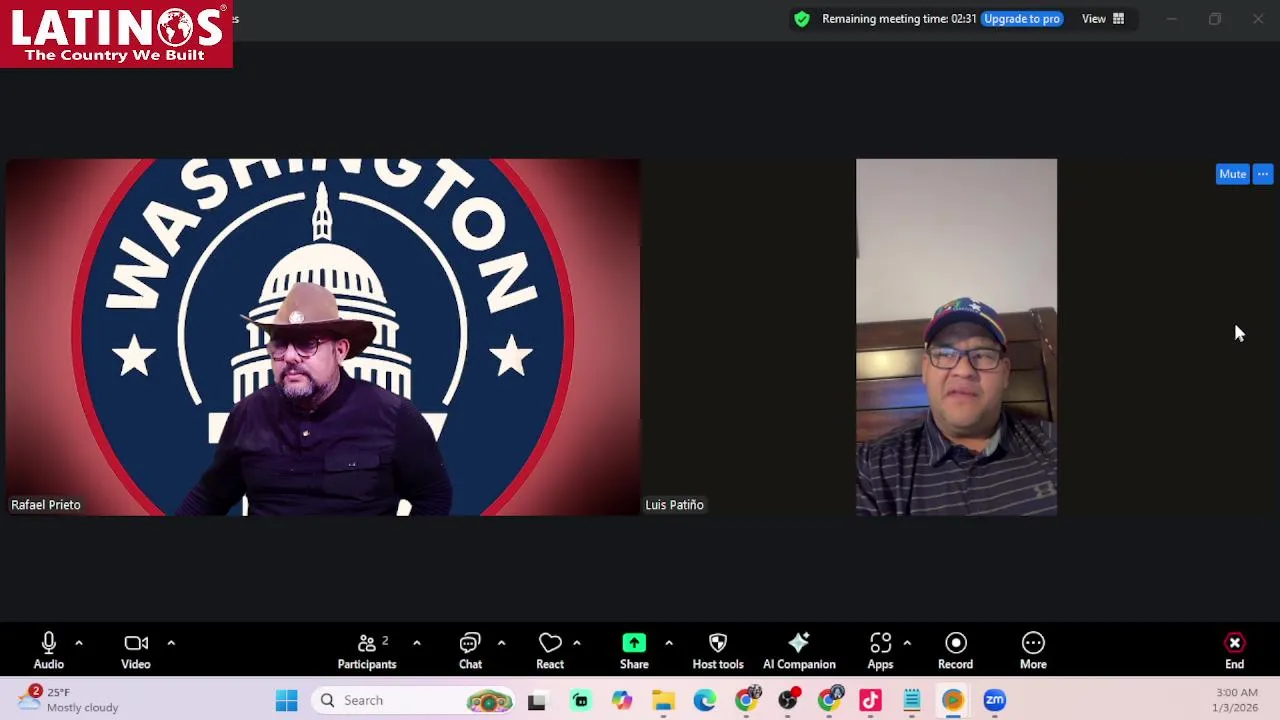Click Upgrade to pro link
The image size is (1280, 720).
tap(1021, 18)
